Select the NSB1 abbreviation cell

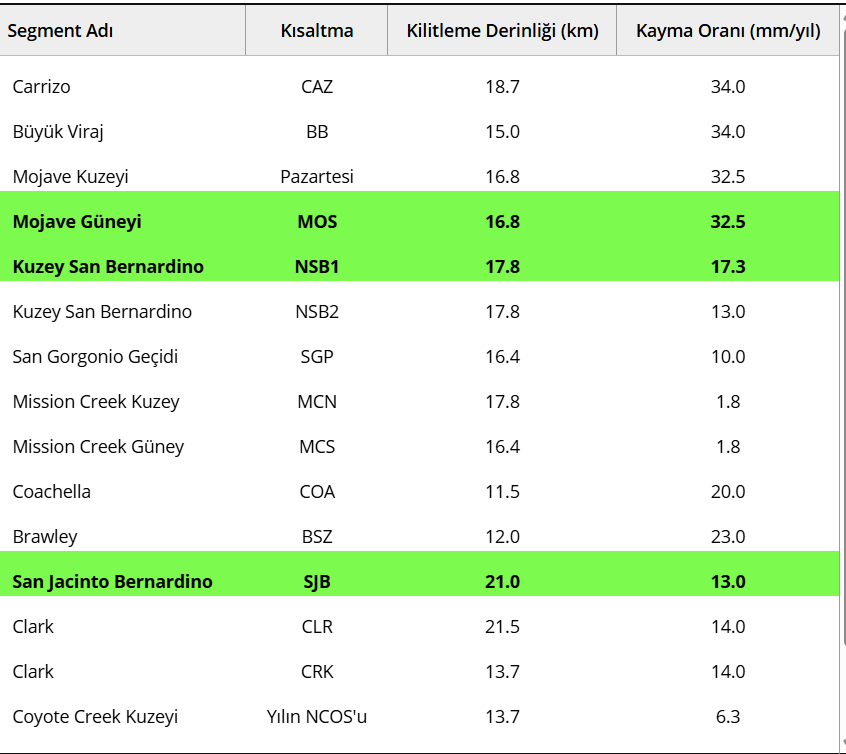pos(317,267)
